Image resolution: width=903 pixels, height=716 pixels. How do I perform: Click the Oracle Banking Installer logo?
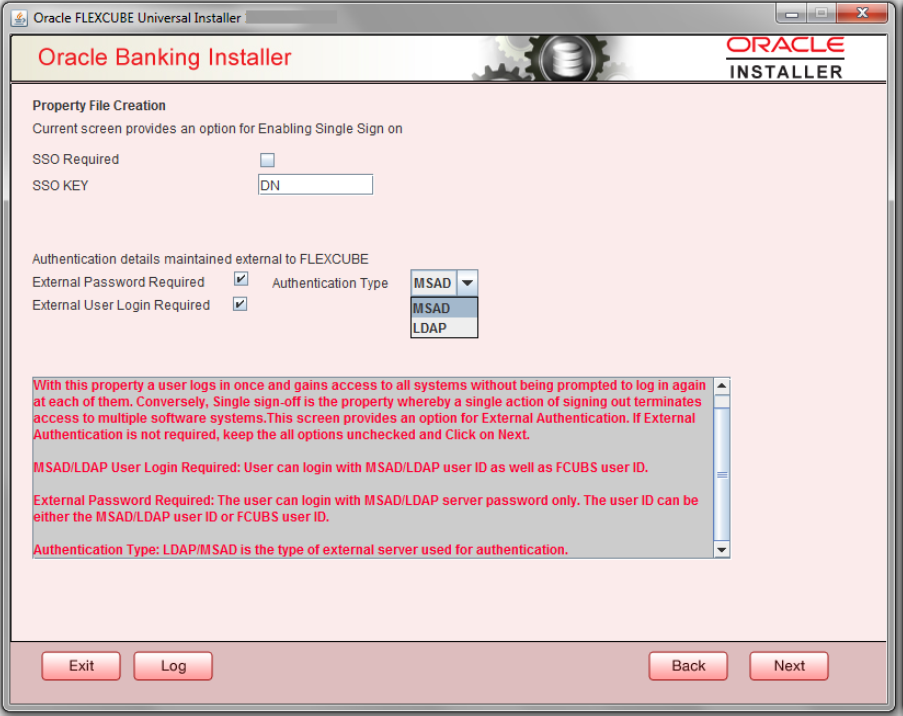164,57
